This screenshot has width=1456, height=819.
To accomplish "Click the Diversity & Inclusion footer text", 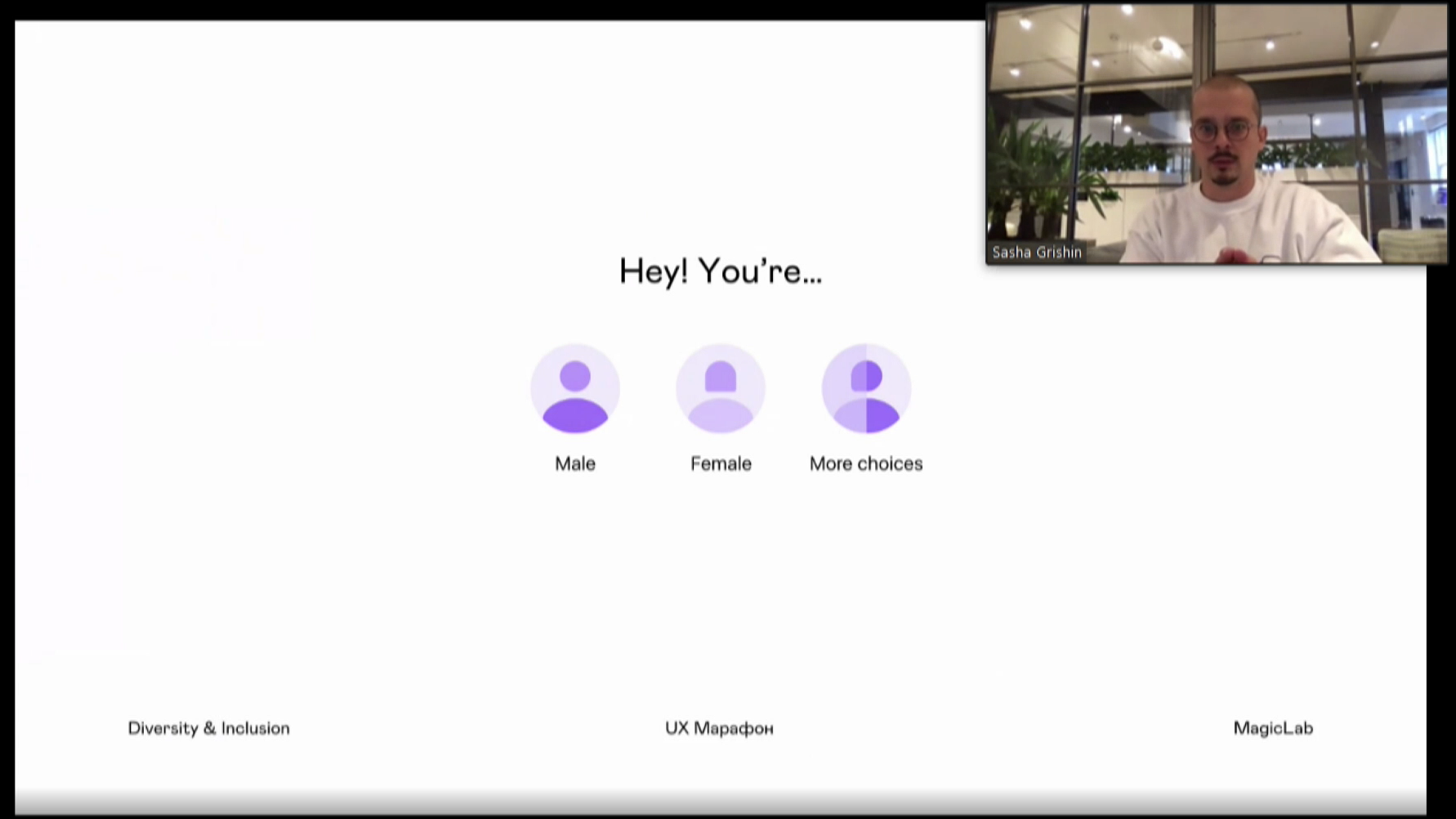I will tap(208, 728).
